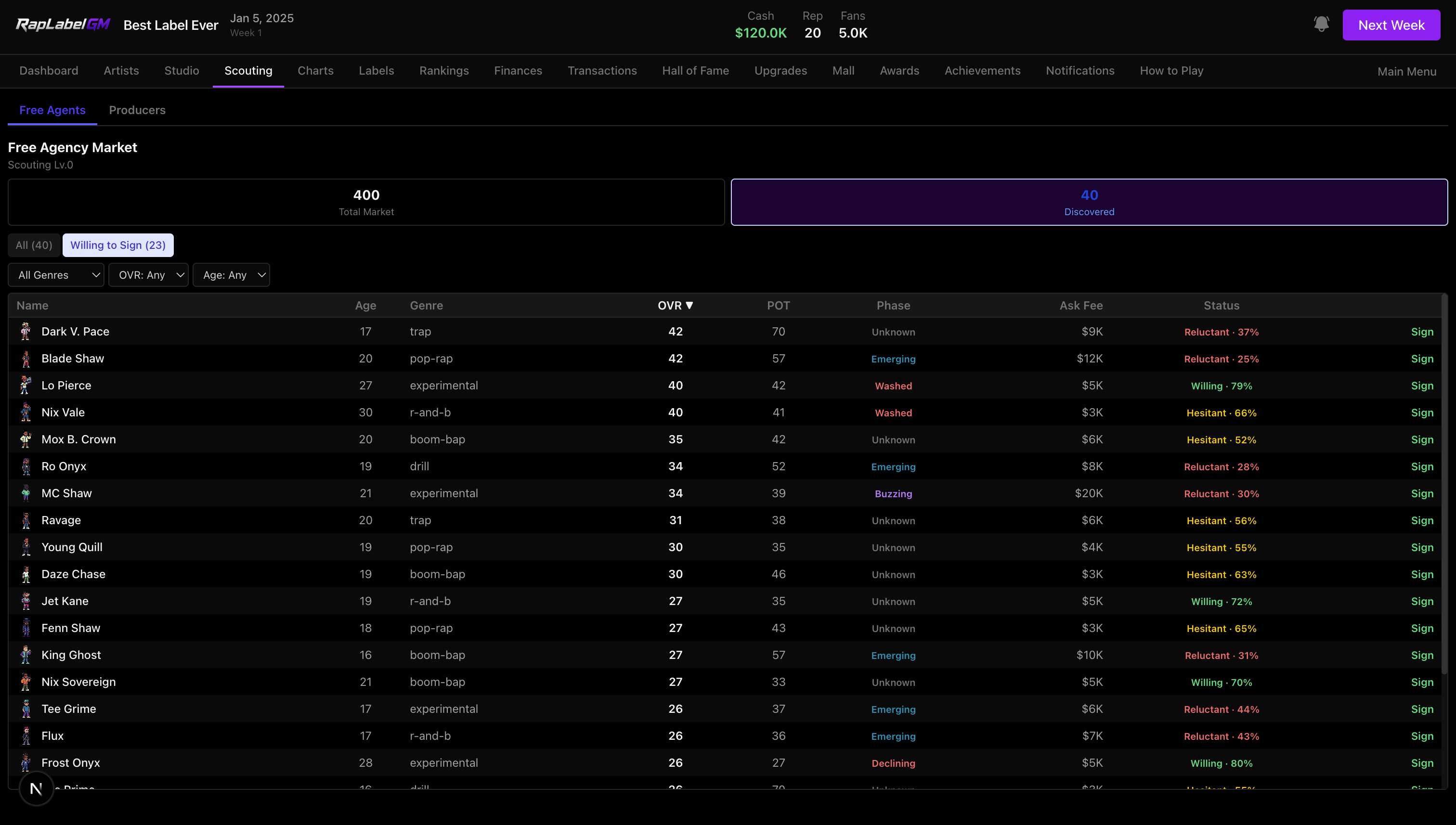Sort by the Age column header
Screen dimensions: 1456x825
tap(365, 306)
